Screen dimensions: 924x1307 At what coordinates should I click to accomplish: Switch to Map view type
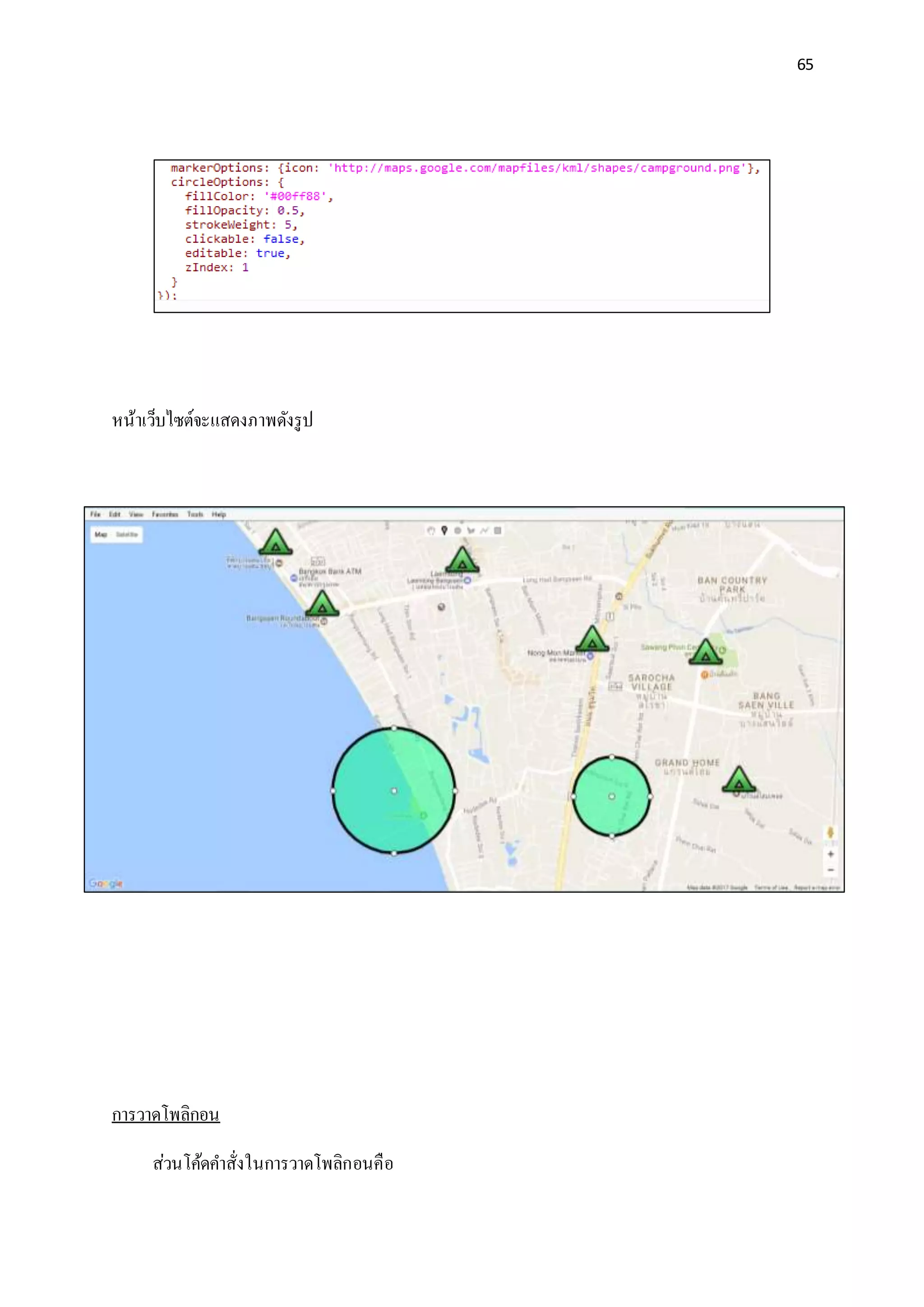click(x=101, y=534)
